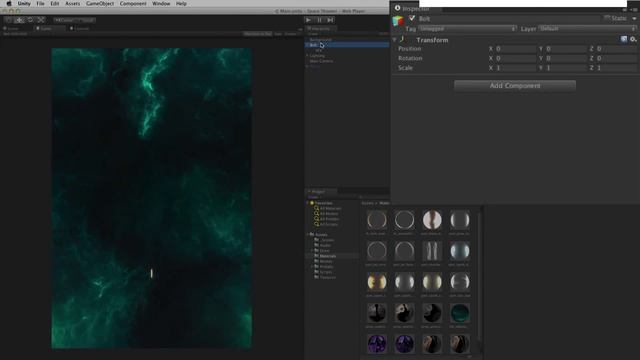Open the Help menu

181,4
